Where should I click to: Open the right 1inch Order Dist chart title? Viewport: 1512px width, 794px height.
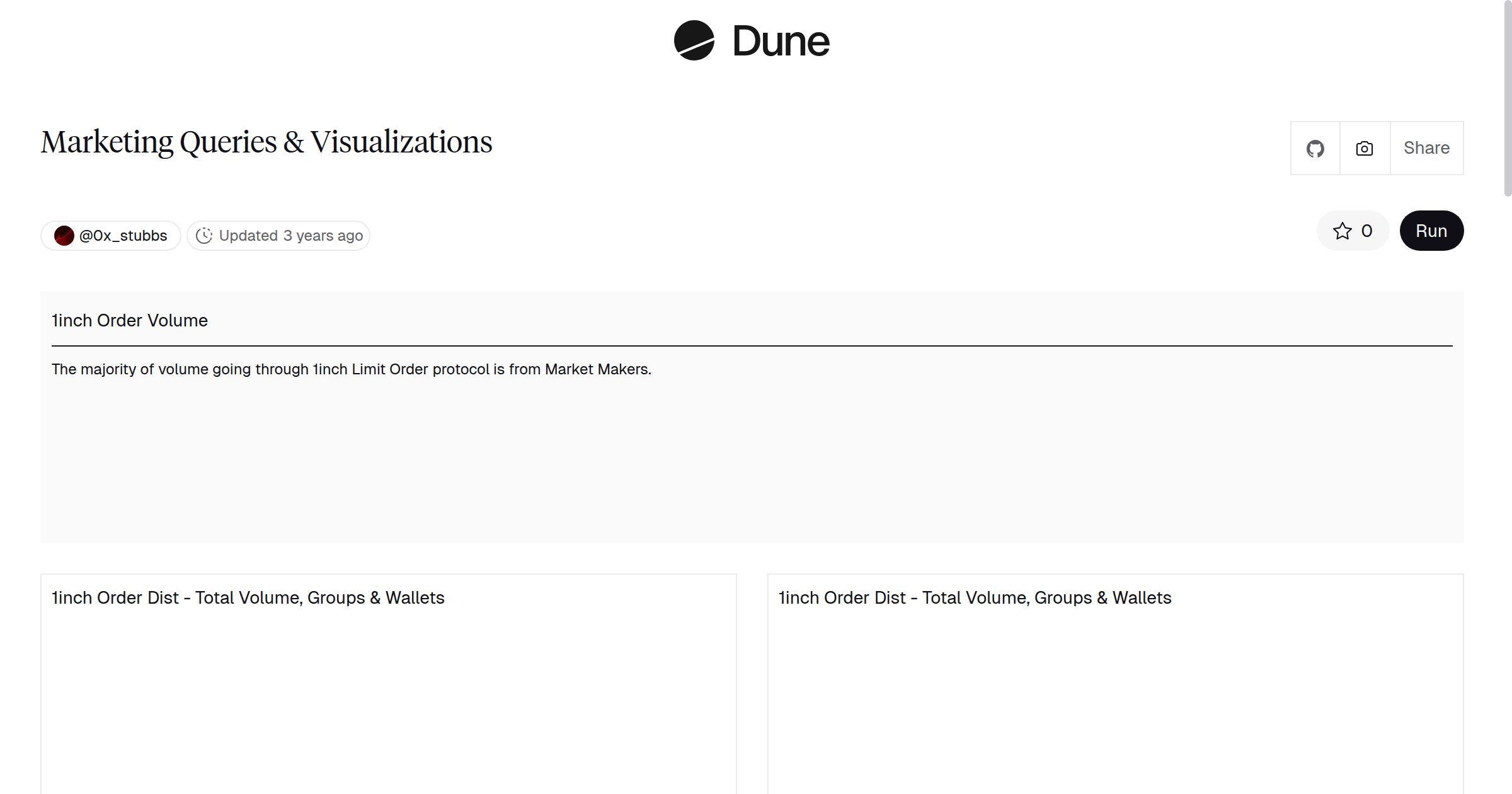[975, 597]
